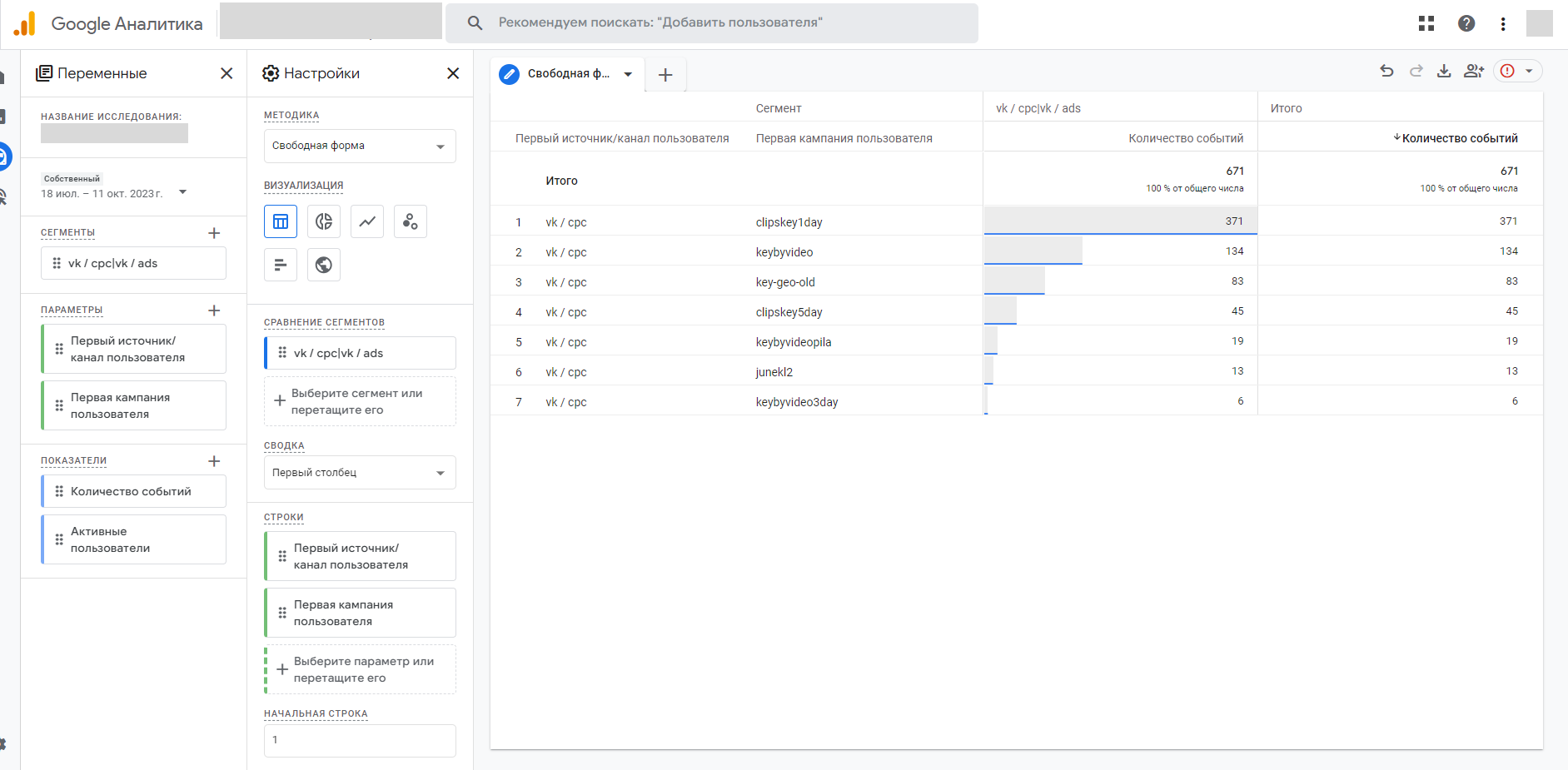Image resolution: width=1568 pixels, height=770 pixels.
Task: Open the date range dropdown
Action: coord(183,192)
